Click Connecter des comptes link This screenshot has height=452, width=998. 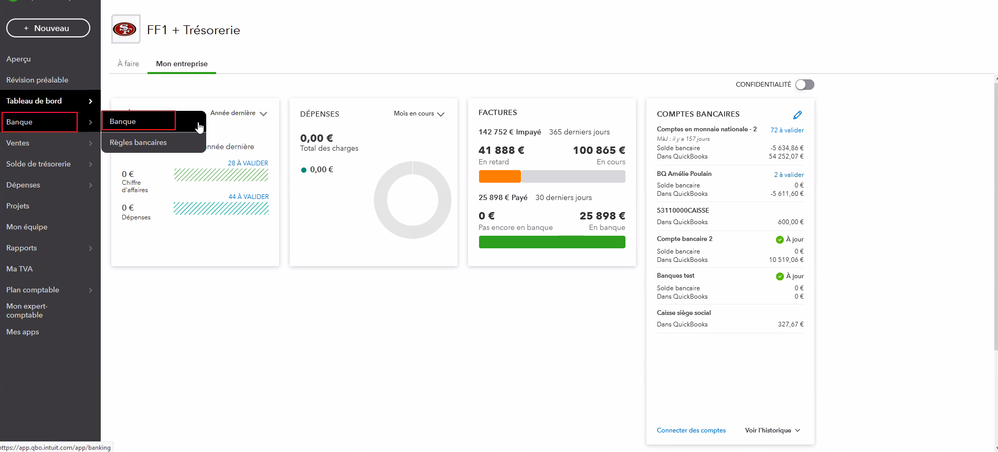click(691, 430)
